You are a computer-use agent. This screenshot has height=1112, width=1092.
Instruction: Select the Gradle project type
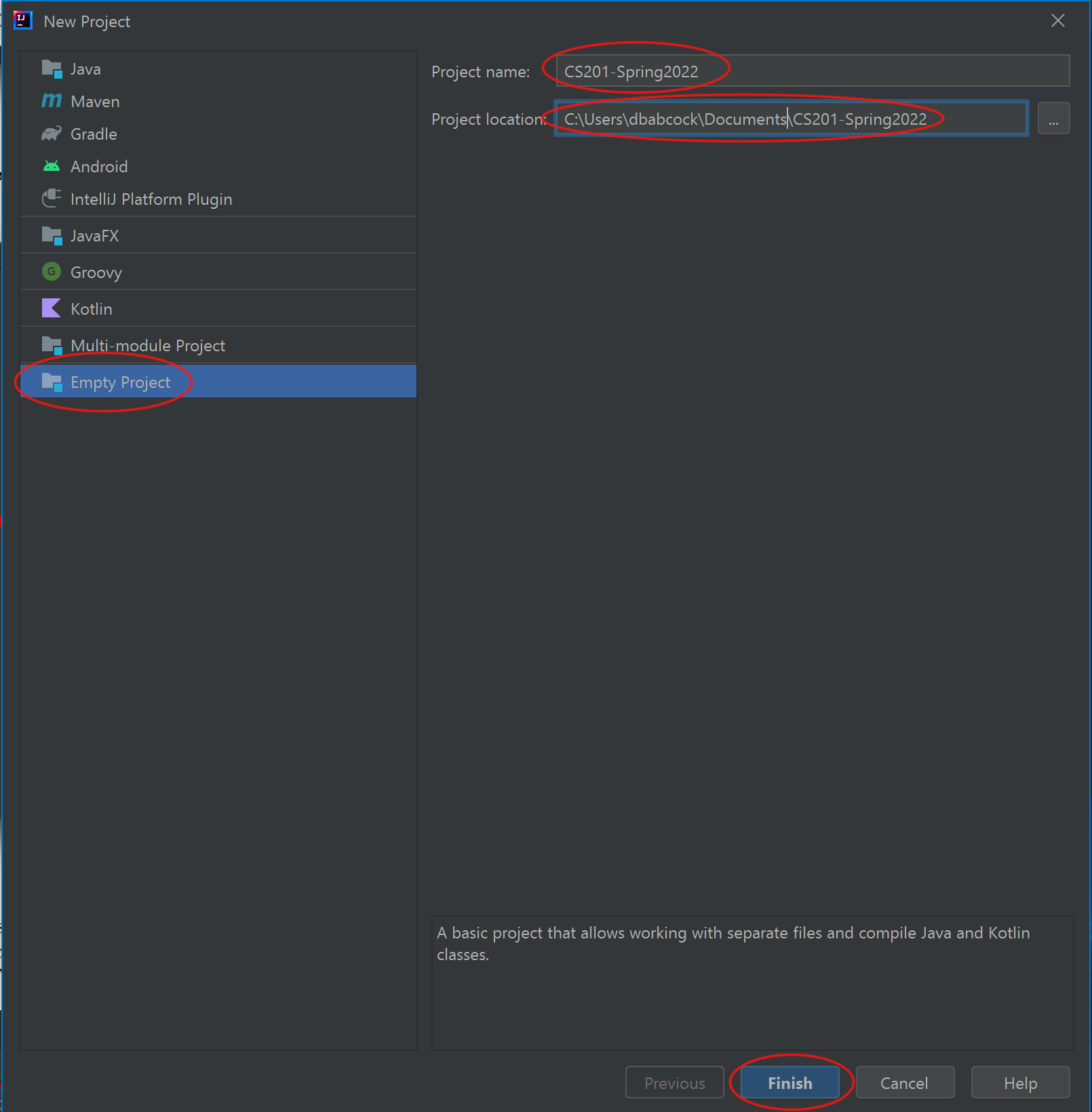click(93, 134)
